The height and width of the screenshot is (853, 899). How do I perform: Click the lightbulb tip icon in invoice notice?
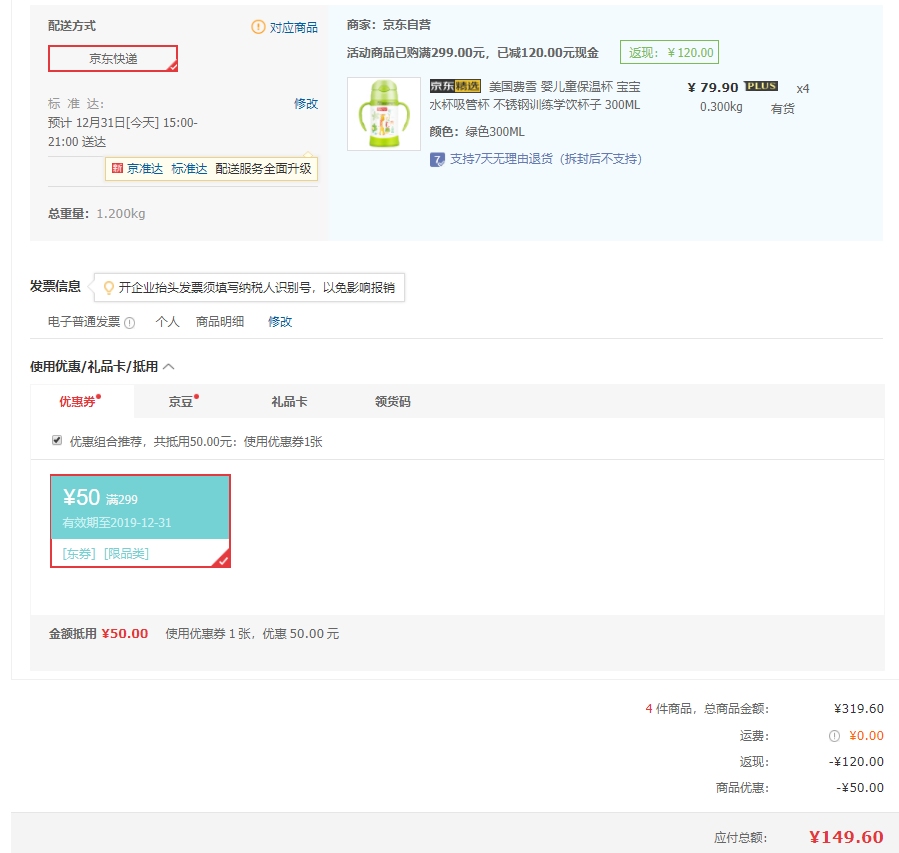[x=108, y=287]
